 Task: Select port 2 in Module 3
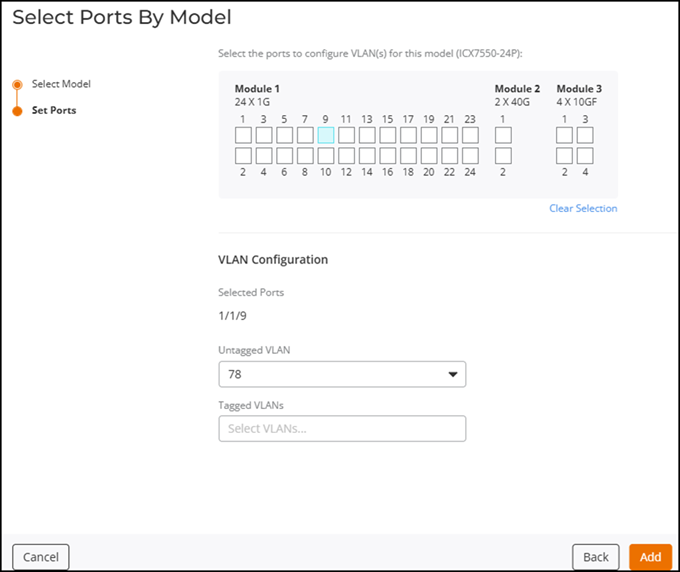(x=565, y=156)
